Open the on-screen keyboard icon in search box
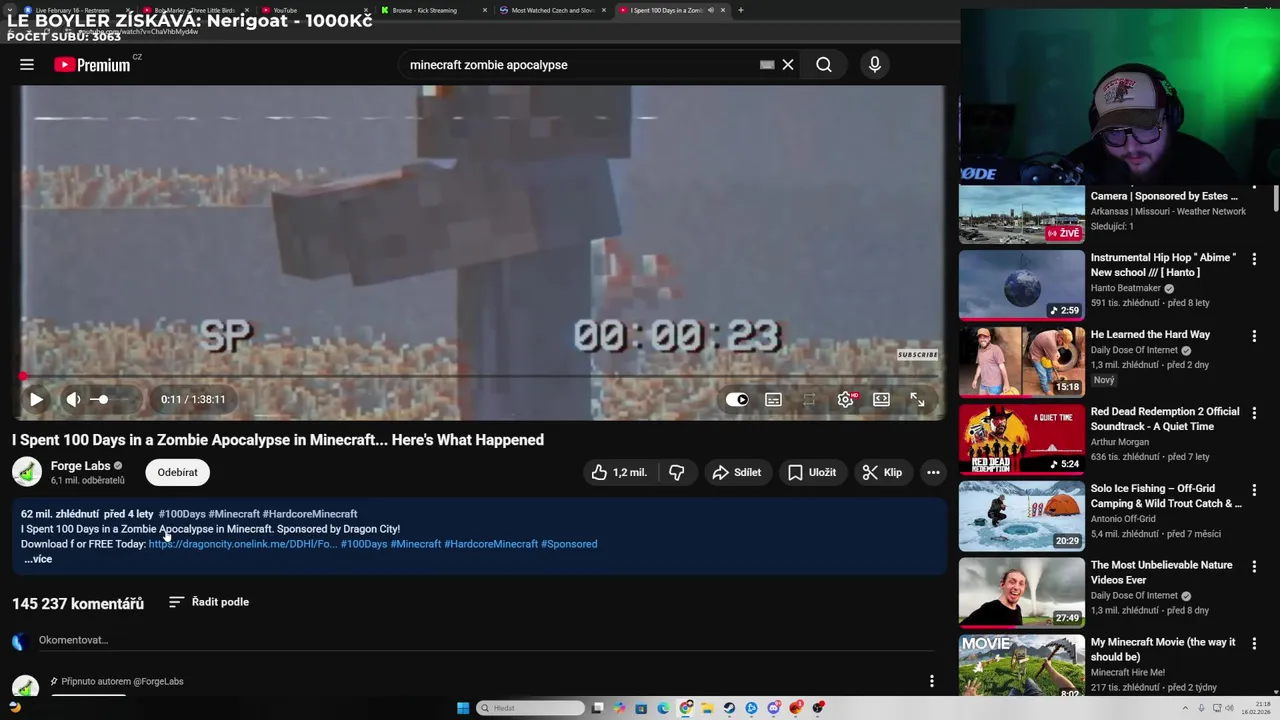 [767, 65]
